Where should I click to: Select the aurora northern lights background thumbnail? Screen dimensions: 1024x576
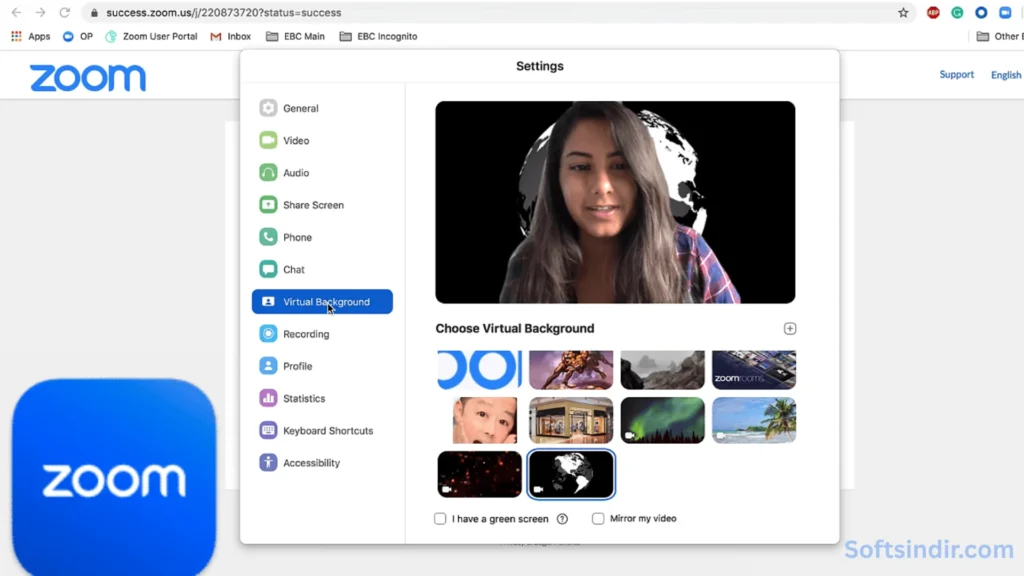(x=662, y=420)
